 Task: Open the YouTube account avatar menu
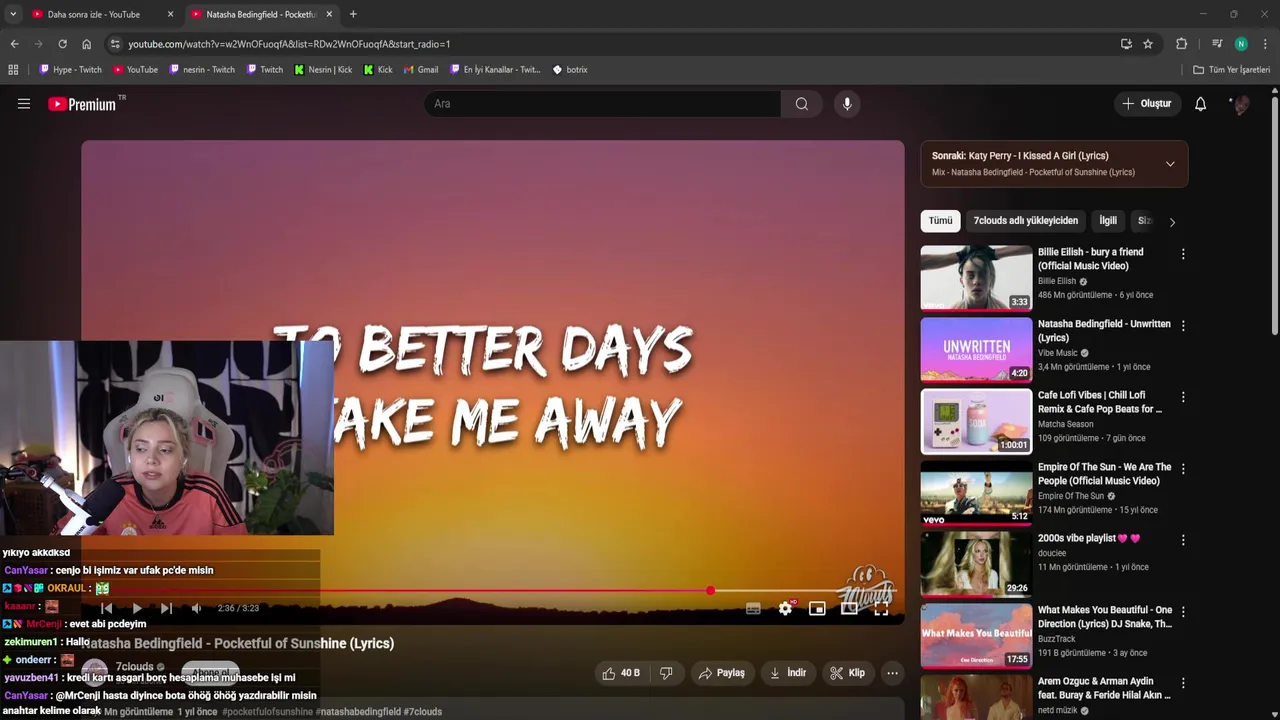(1241, 104)
